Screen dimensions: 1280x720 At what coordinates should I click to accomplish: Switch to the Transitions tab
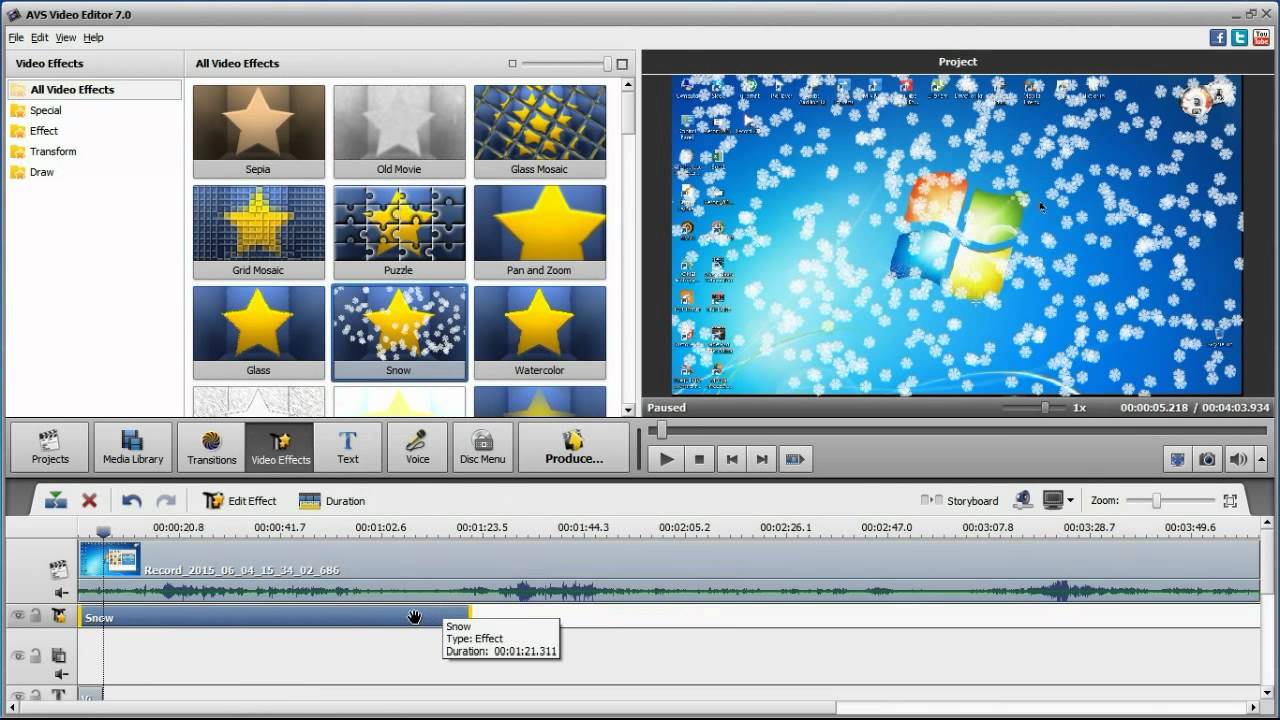(x=211, y=447)
